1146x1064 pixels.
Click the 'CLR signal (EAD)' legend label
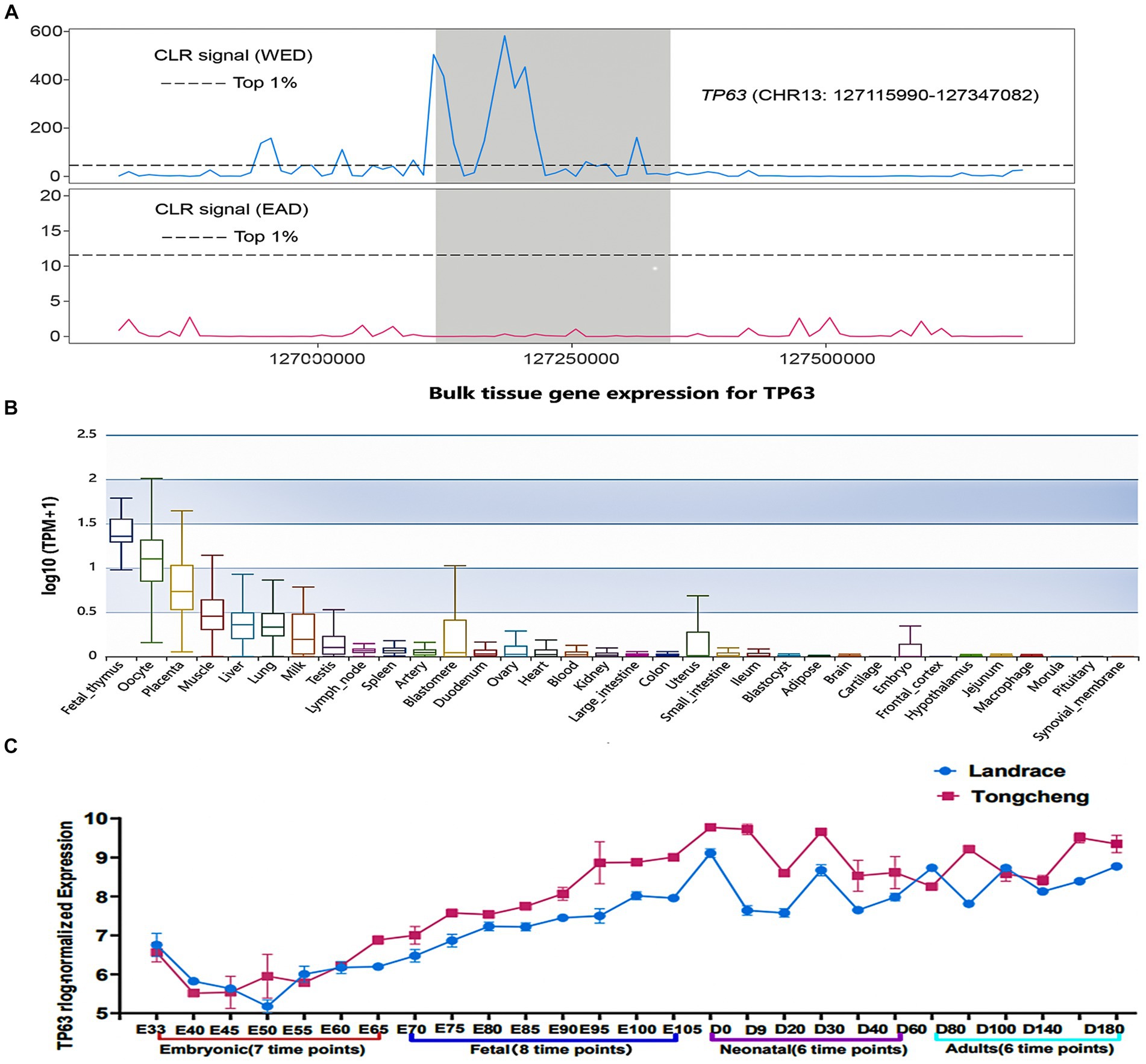tap(231, 209)
